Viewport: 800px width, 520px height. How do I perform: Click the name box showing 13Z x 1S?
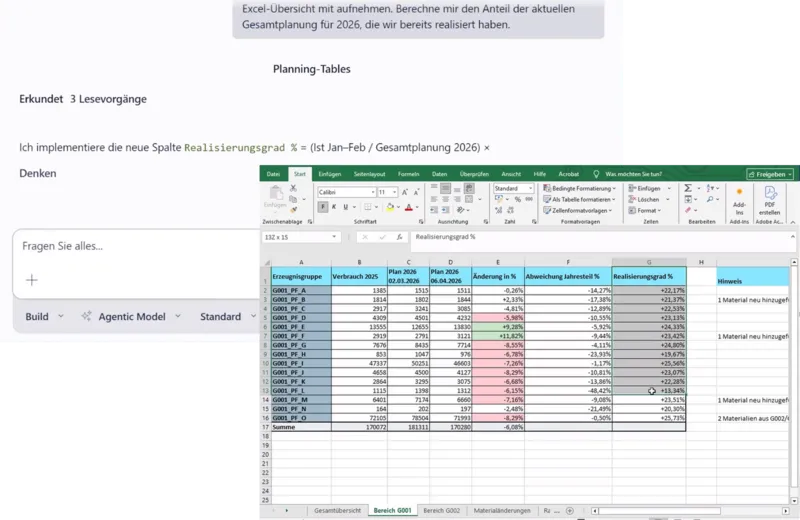pos(300,237)
